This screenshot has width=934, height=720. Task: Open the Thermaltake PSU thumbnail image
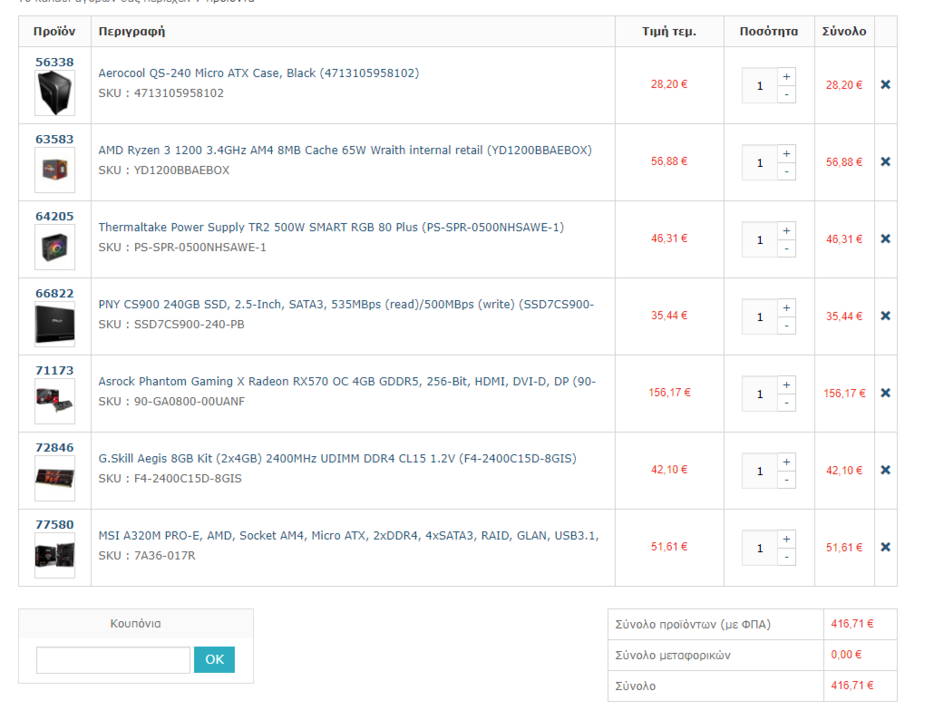[x=55, y=247]
